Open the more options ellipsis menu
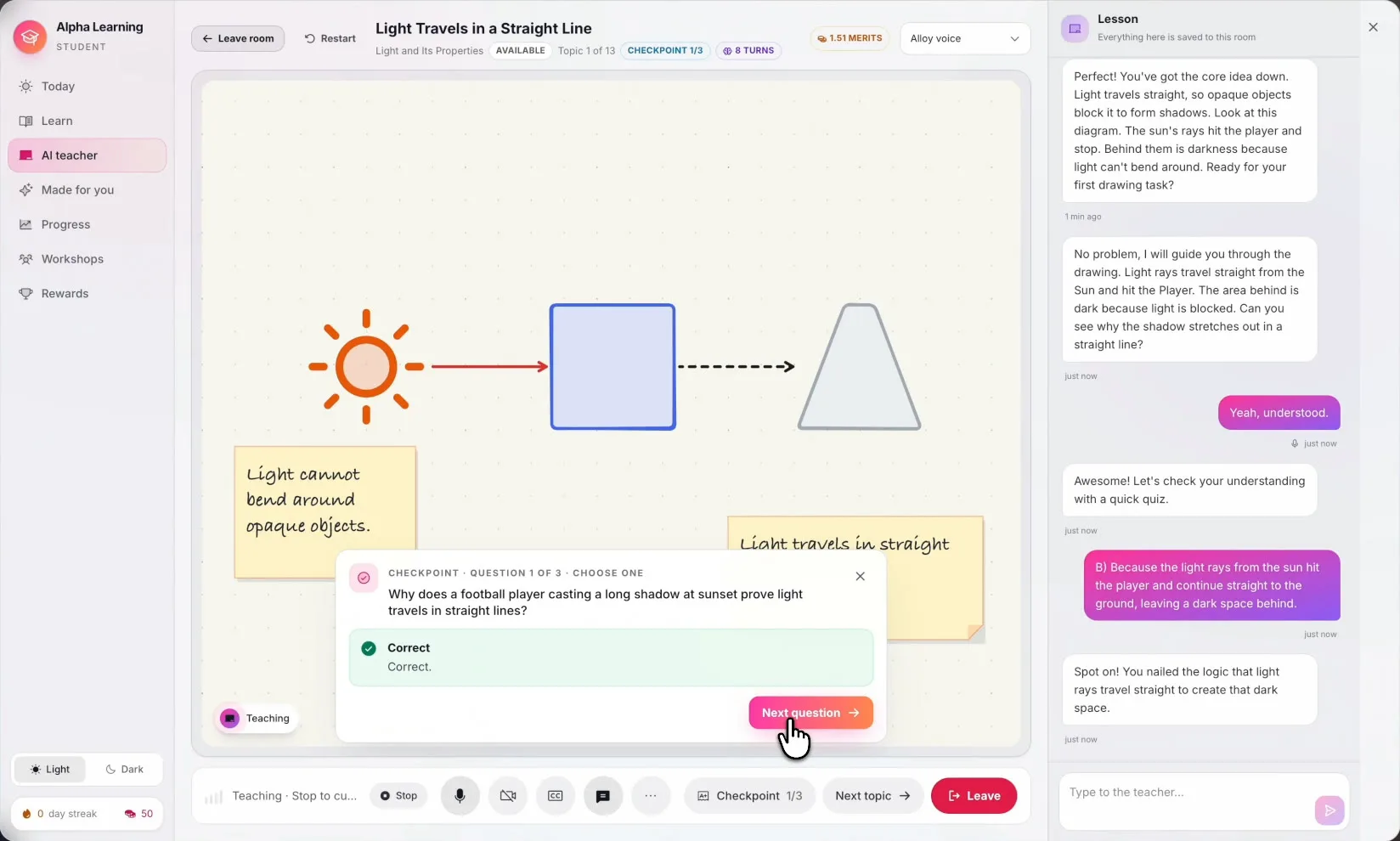 651,796
